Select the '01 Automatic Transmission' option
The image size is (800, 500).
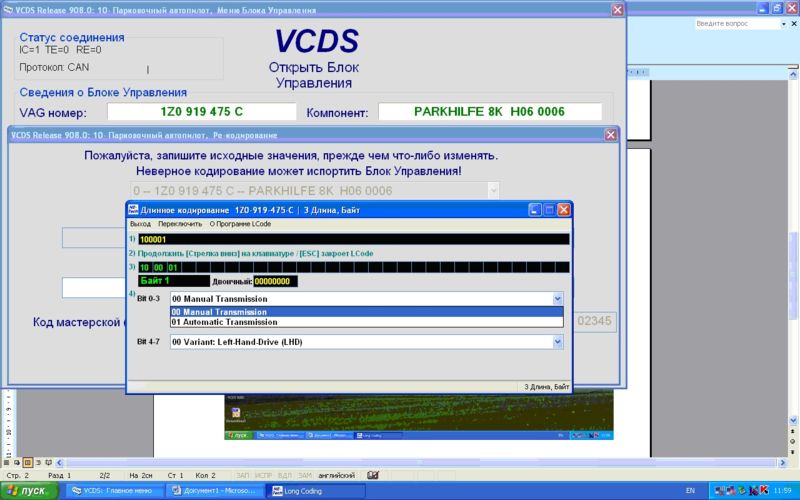pyautogui.click(x=366, y=322)
